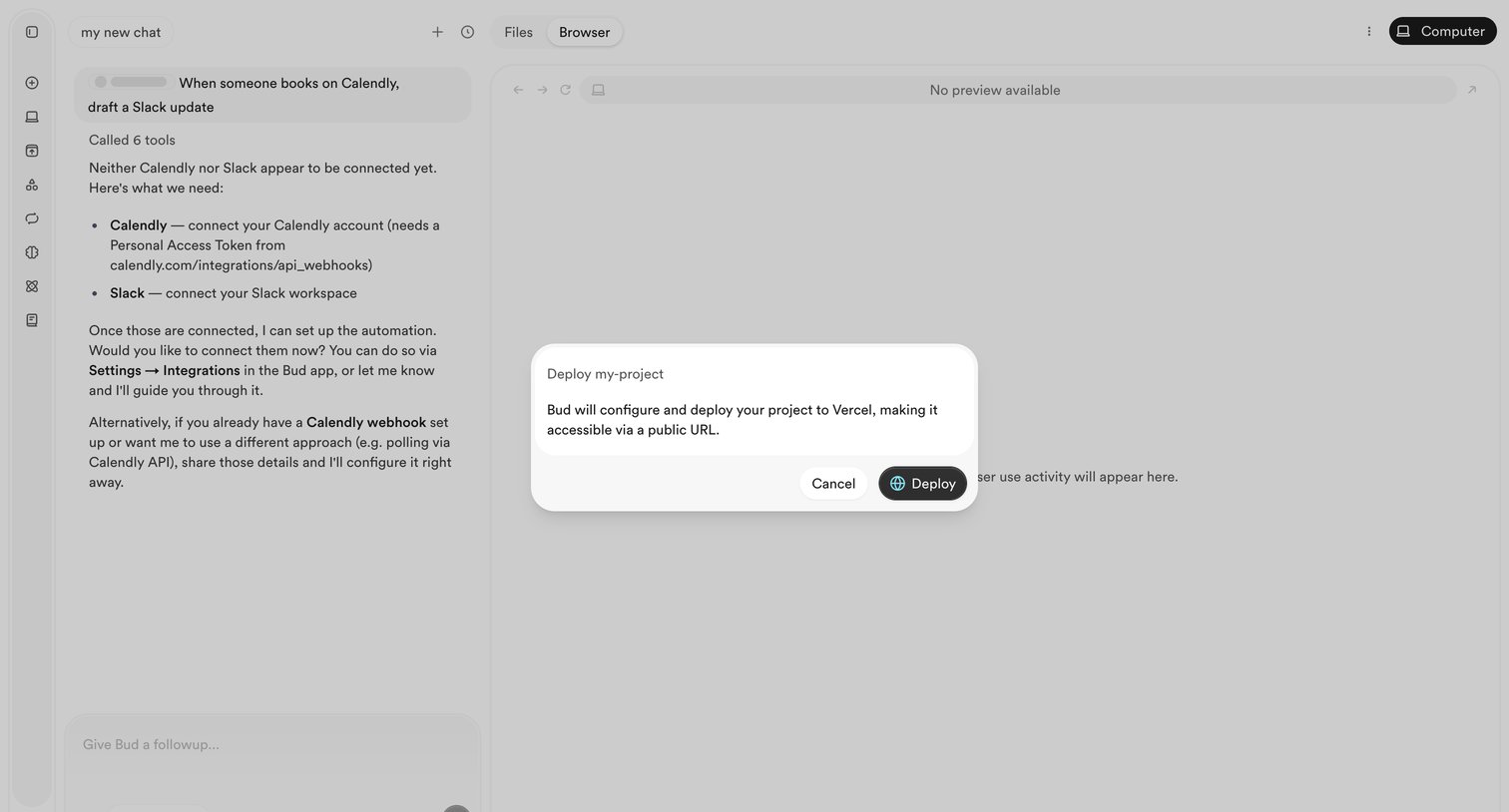Click the user message about Calendly booking
Viewport: 1509px width, 812px height.
tap(272, 95)
